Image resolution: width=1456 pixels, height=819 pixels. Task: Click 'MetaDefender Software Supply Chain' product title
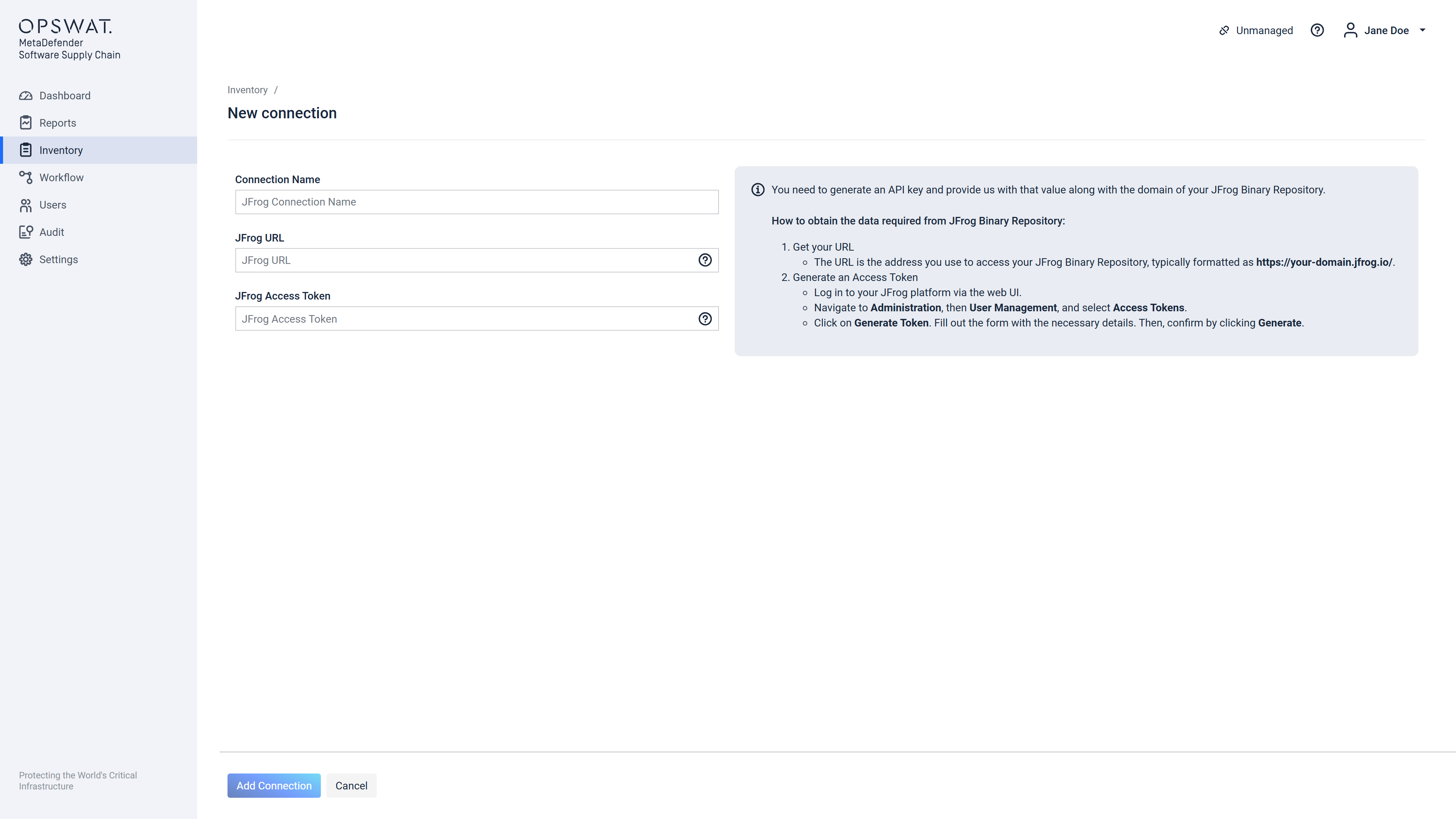tap(69, 49)
